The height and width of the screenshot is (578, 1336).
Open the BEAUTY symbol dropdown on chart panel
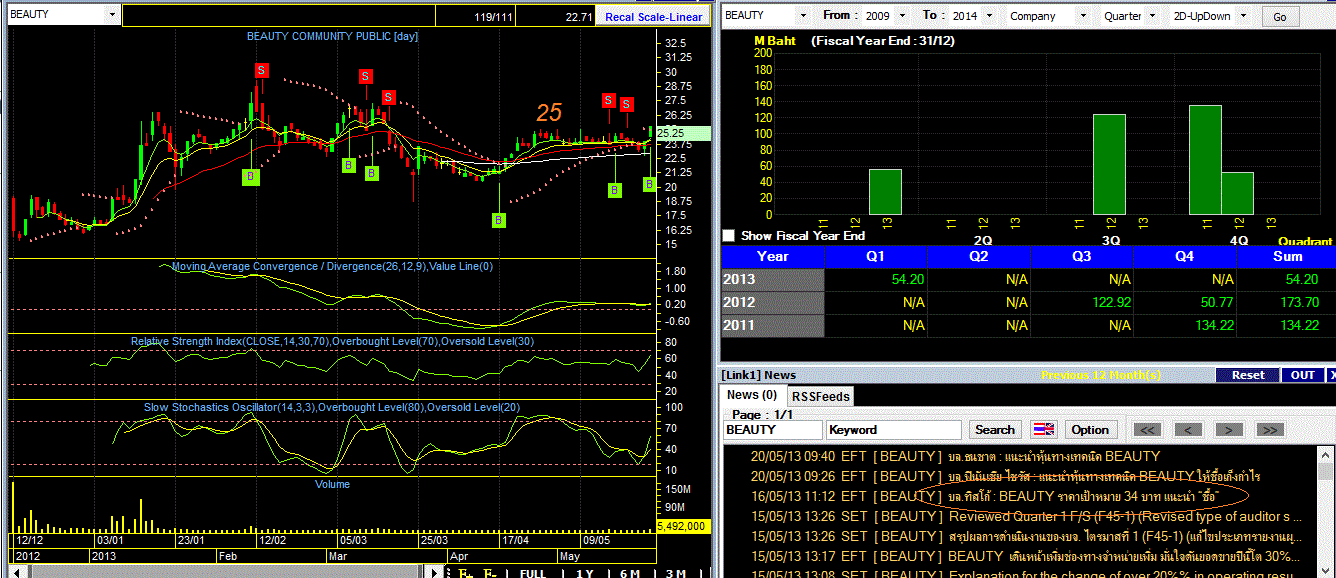point(111,16)
